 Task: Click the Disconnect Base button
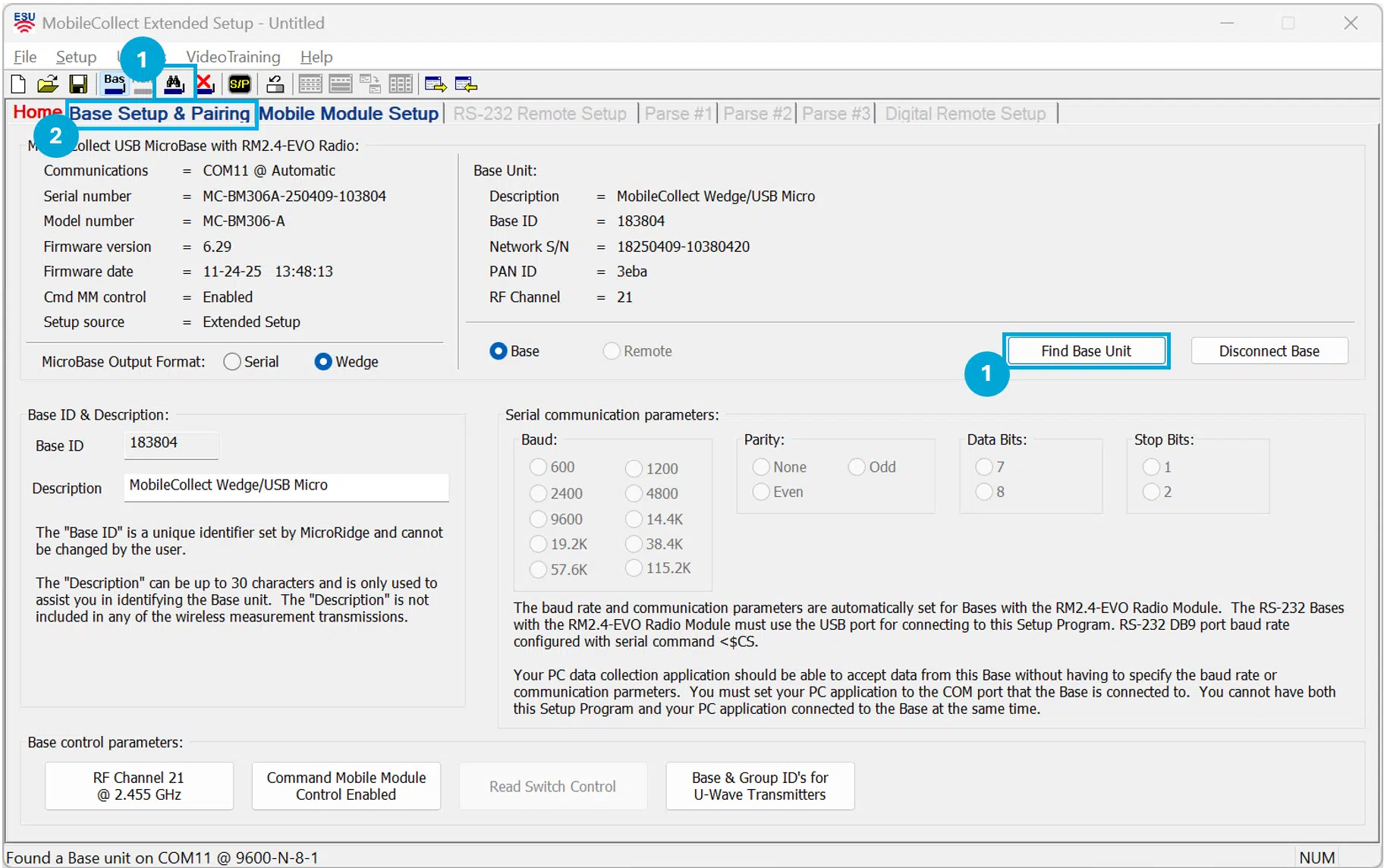pos(1269,351)
